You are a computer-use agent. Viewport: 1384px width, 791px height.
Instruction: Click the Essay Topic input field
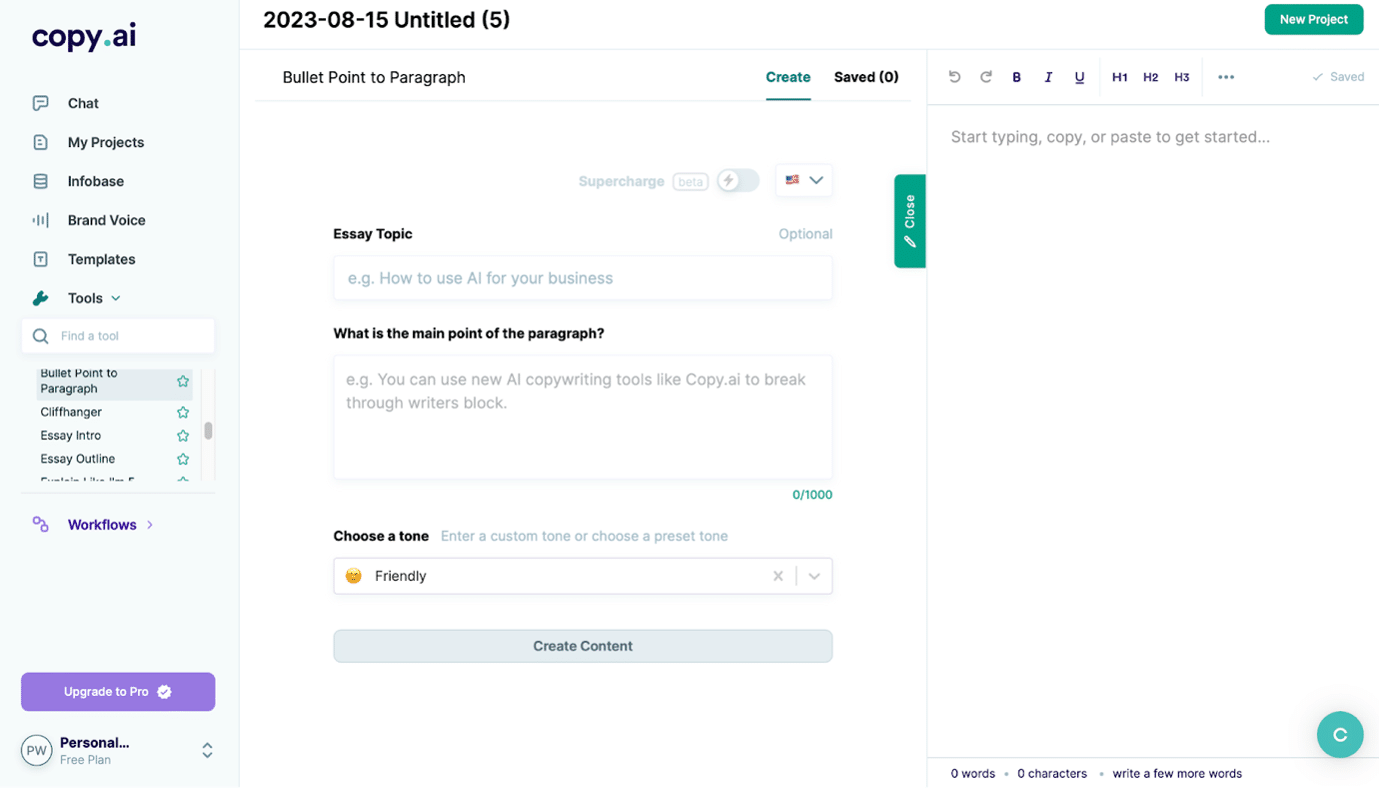[583, 279]
